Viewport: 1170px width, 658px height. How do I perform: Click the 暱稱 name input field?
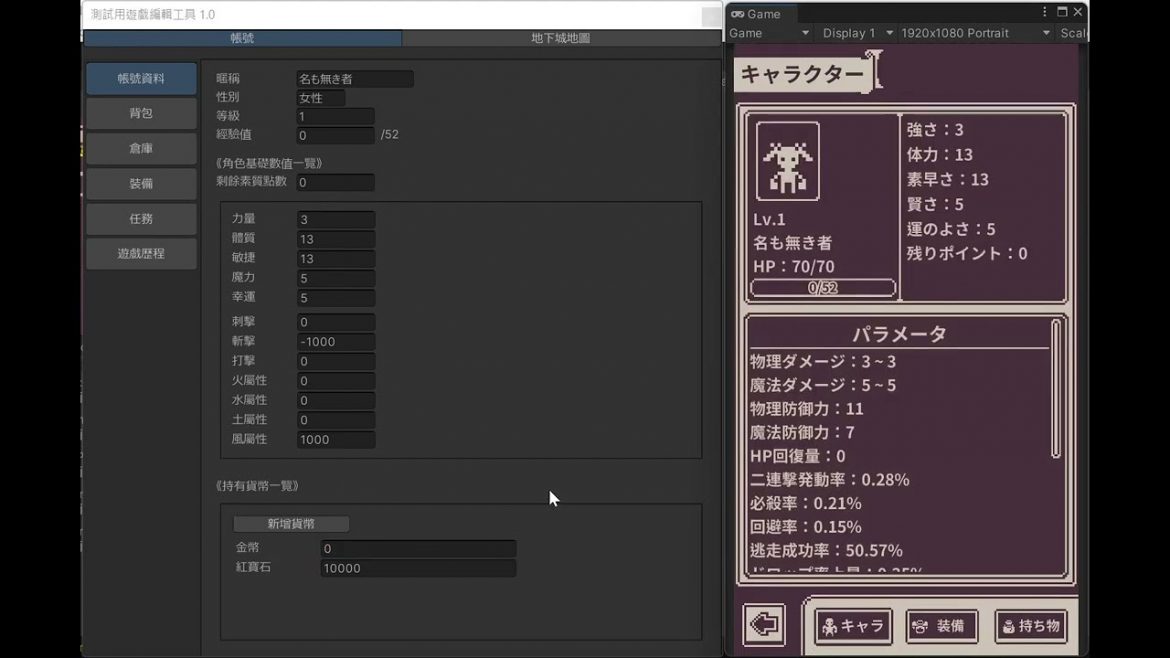[354, 79]
